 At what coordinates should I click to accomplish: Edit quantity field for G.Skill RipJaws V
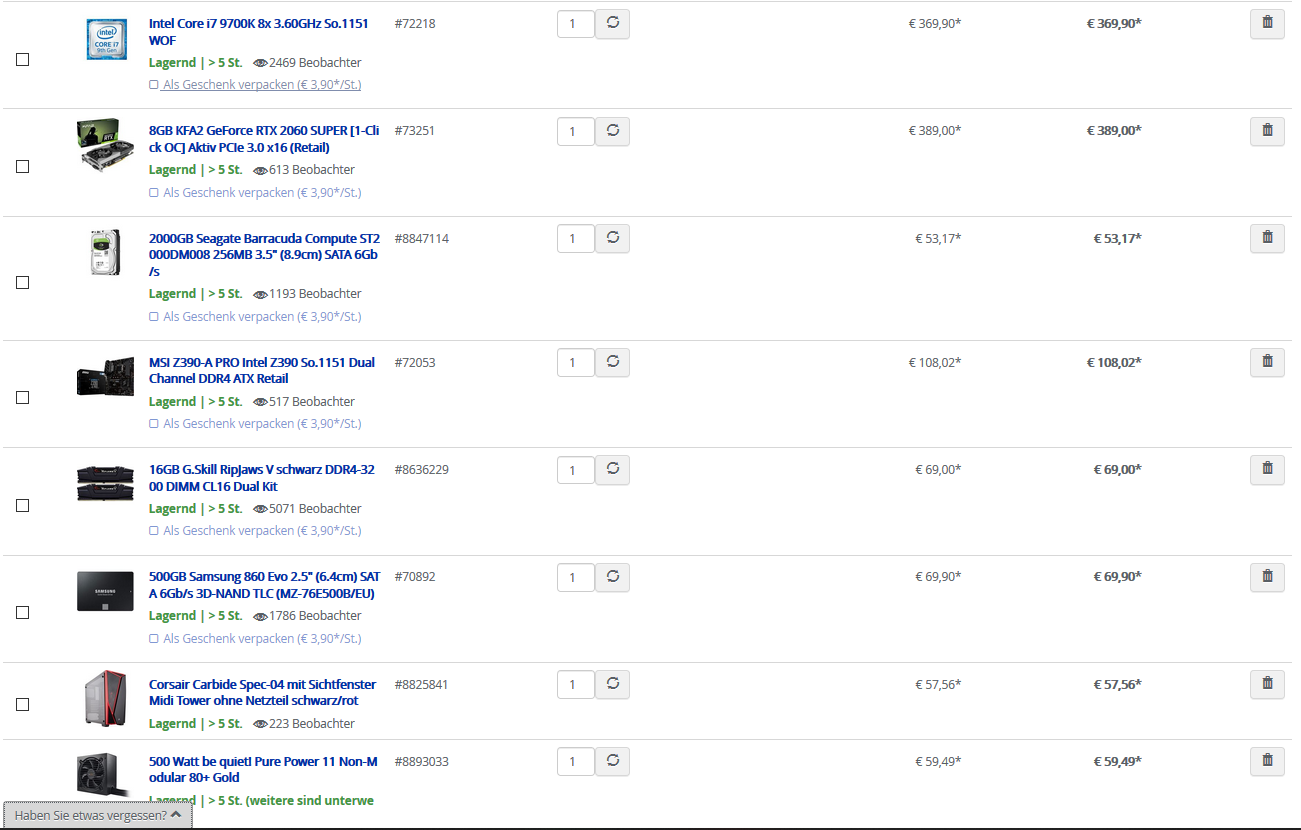click(x=576, y=469)
